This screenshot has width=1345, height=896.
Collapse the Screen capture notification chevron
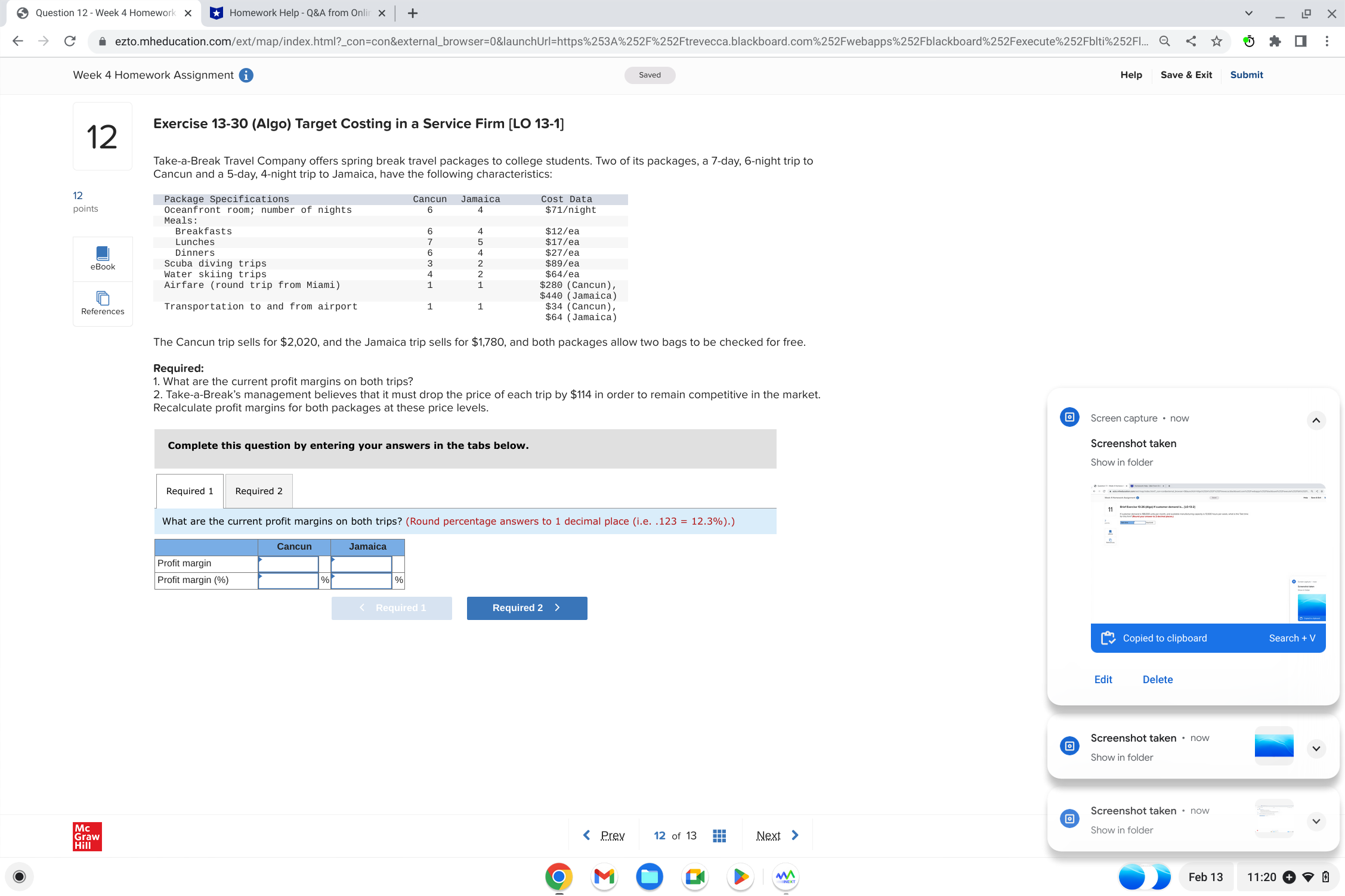[x=1316, y=420]
